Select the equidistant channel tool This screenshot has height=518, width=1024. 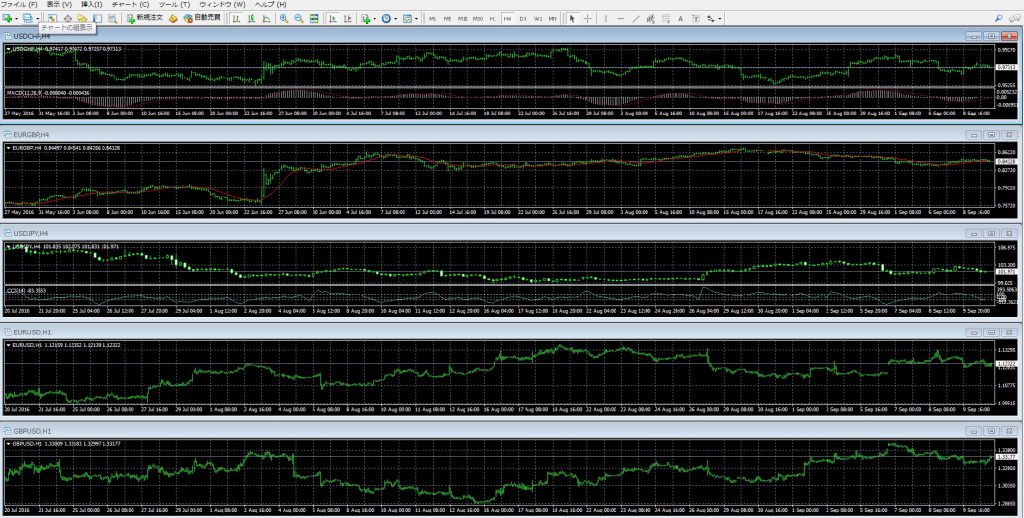click(x=650, y=18)
